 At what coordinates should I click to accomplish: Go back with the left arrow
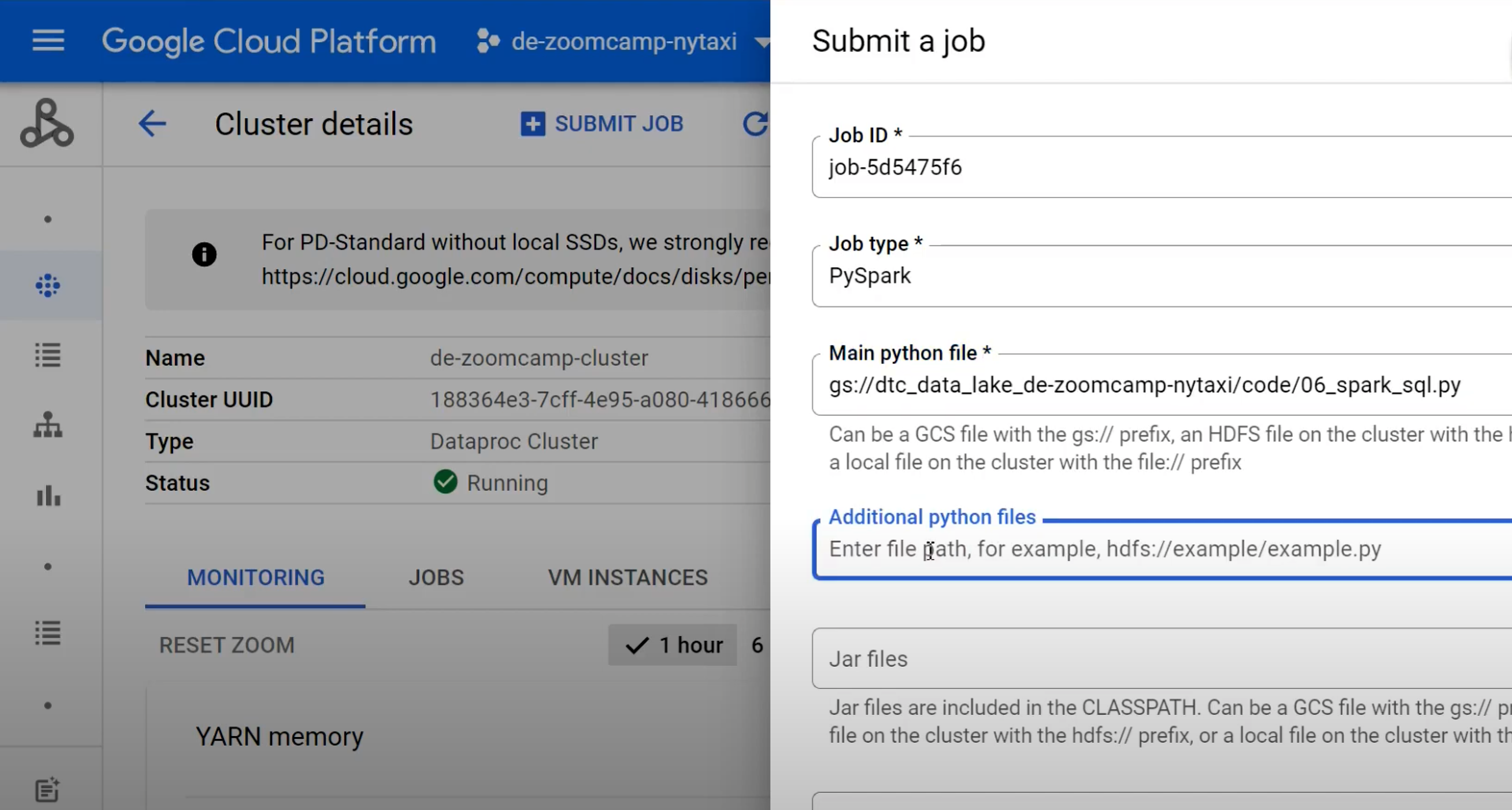(x=152, y=123)
